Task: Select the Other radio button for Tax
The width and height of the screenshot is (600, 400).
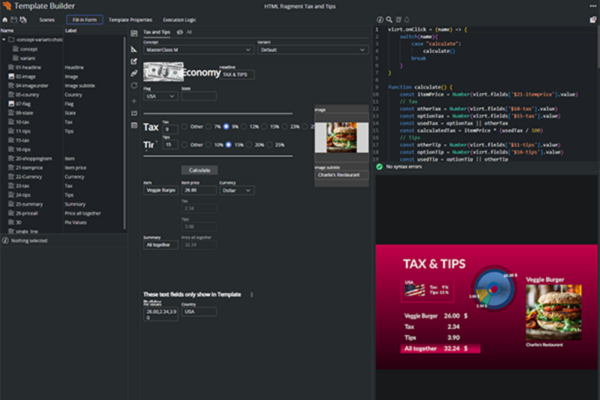Action: point(185,127)
